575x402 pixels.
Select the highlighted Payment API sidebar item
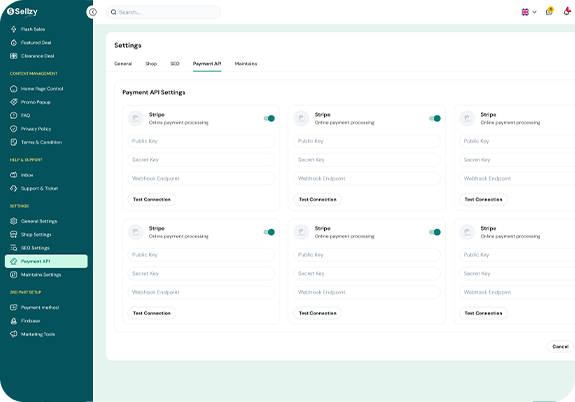pyautogui.click(x=46, y=261)
